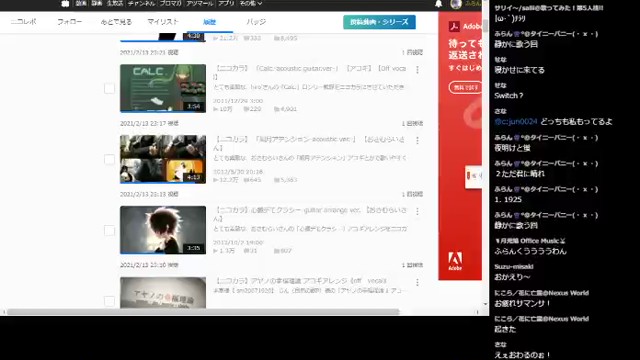Select the 履歴 history tab

pyautogui.click(x=209, y=22)
